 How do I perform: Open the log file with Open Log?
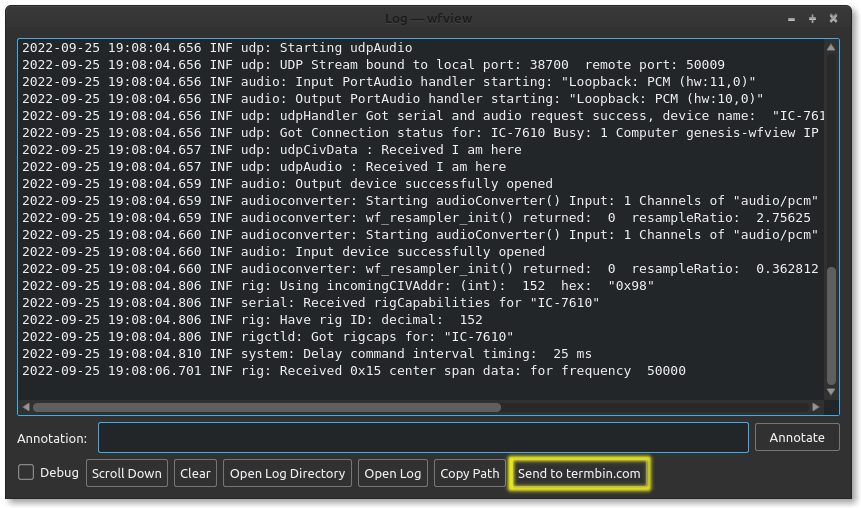pyautogui.click(x=393, y=473)
